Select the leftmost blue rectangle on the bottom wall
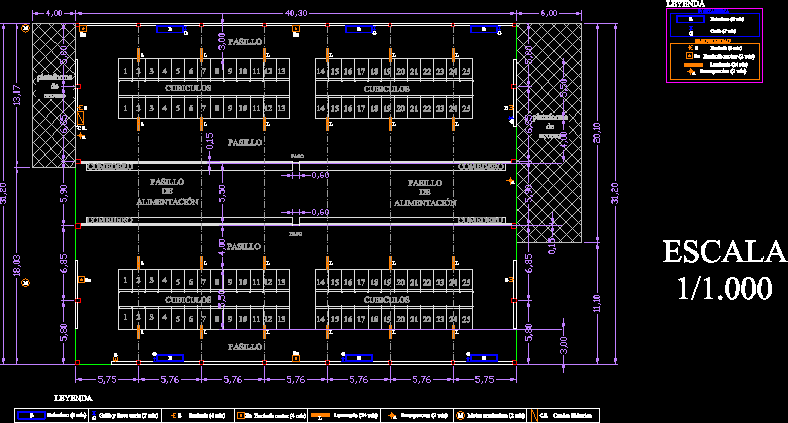Screen dimensions: 788x423 pos(169,358)
